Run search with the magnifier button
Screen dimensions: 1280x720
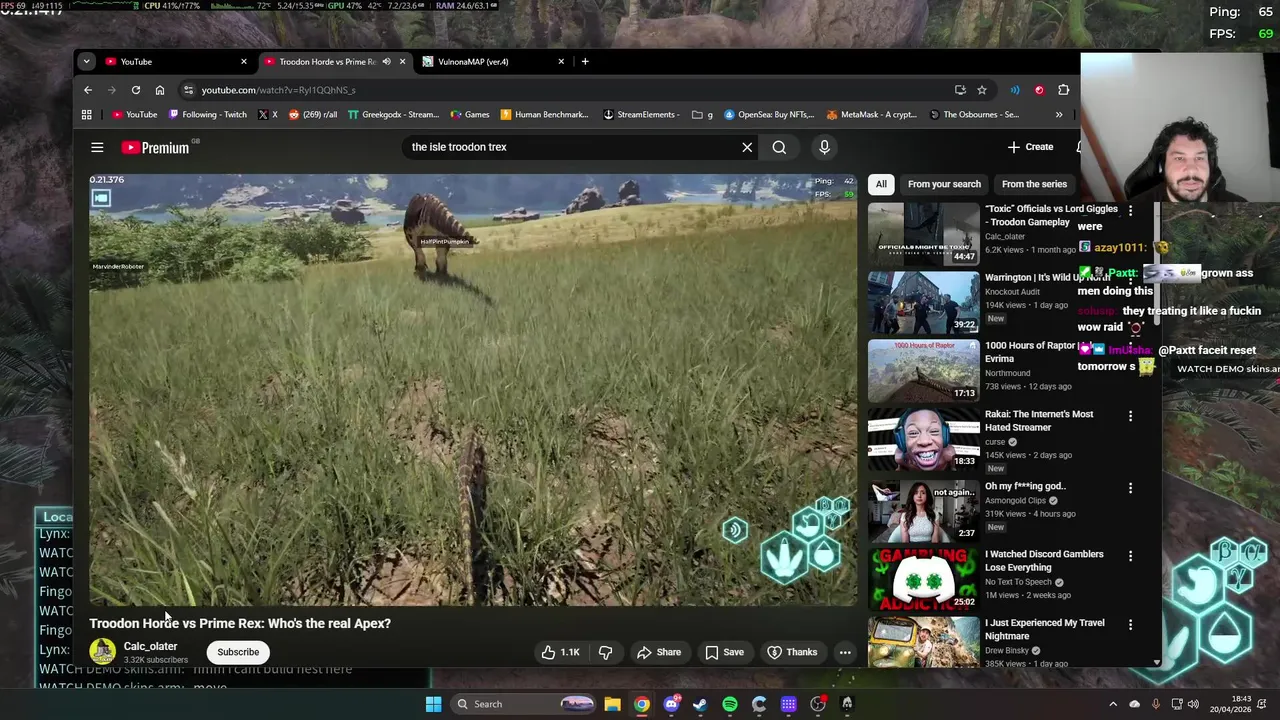click(x=779, y=147)
